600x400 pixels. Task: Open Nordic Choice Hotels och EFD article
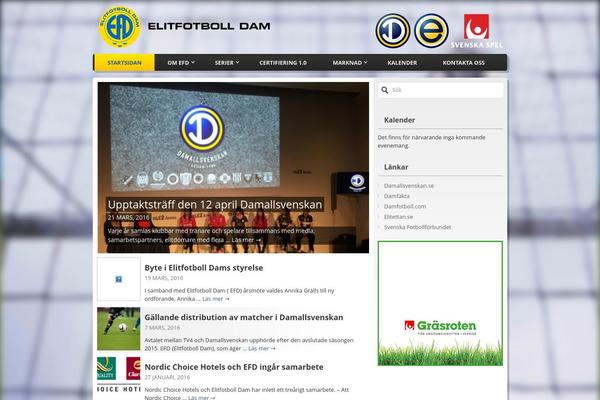coord(234,367)
